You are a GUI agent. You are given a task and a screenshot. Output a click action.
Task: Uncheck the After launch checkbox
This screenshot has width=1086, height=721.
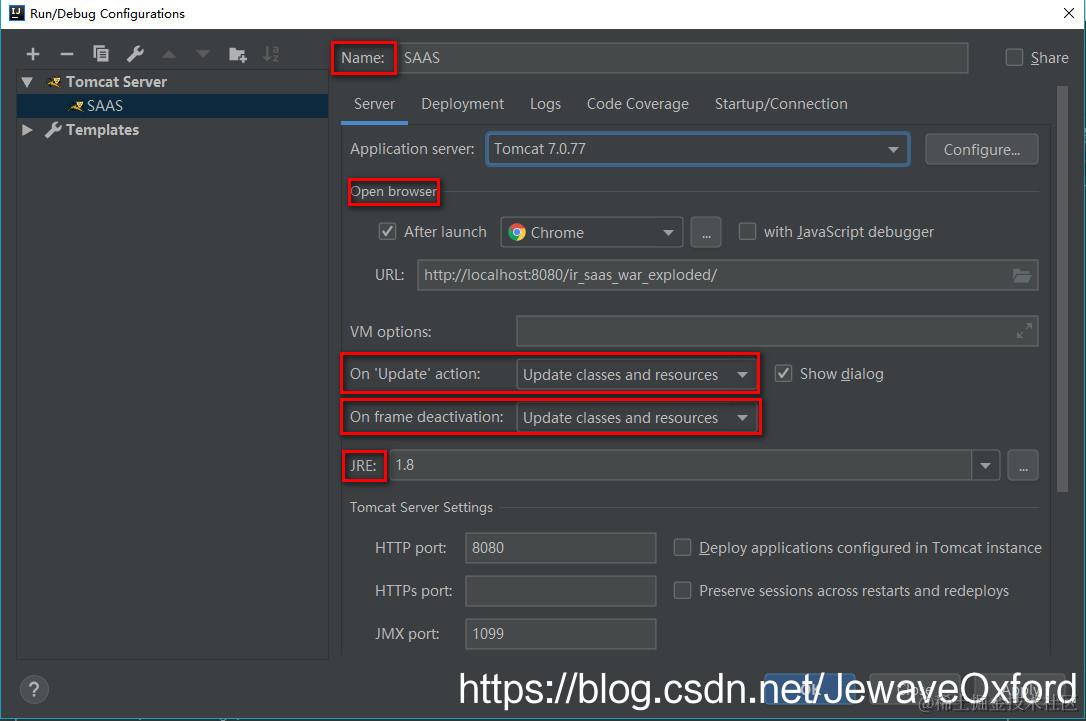pos(387,231)
